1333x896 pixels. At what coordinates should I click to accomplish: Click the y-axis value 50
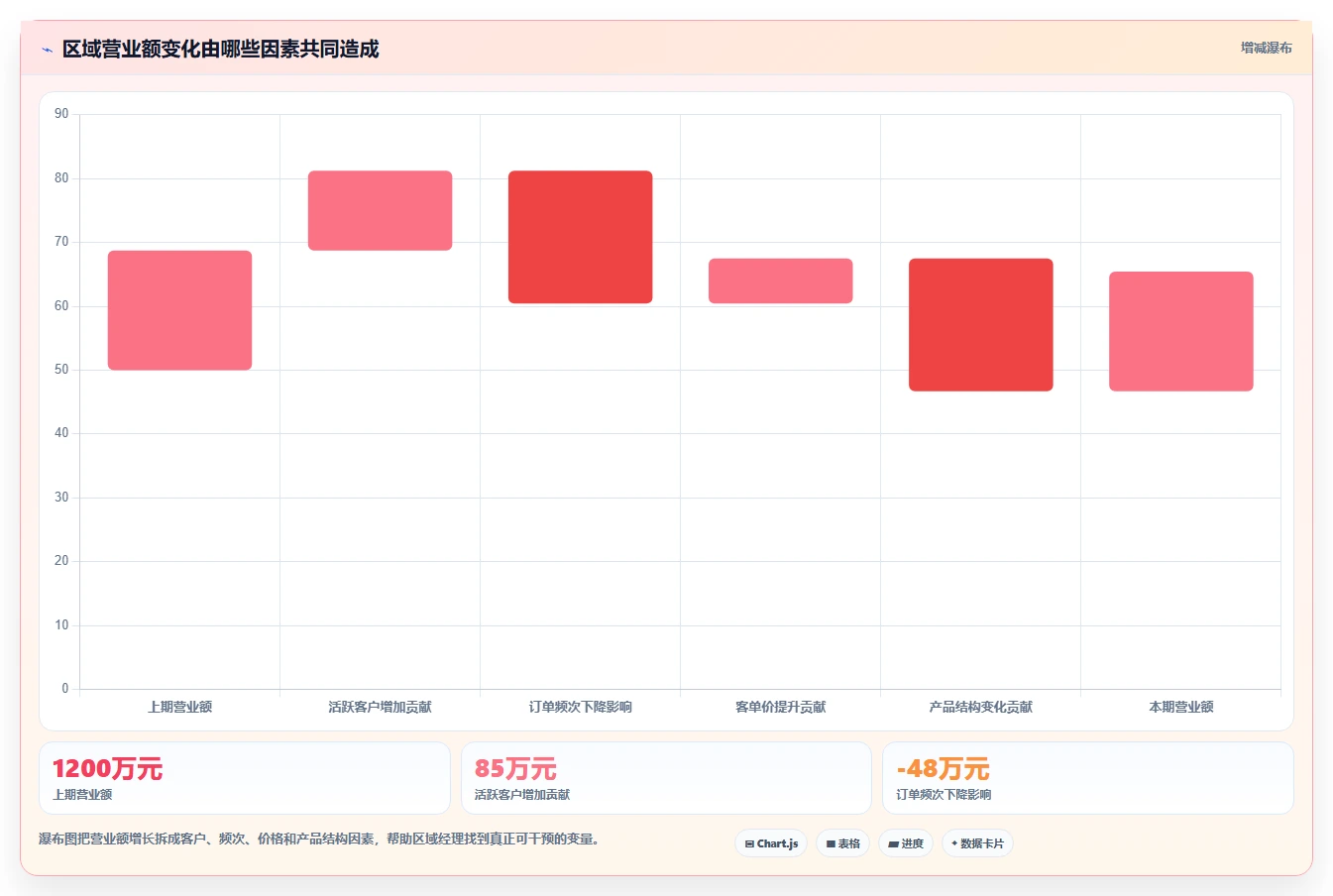tap(61, 370)
